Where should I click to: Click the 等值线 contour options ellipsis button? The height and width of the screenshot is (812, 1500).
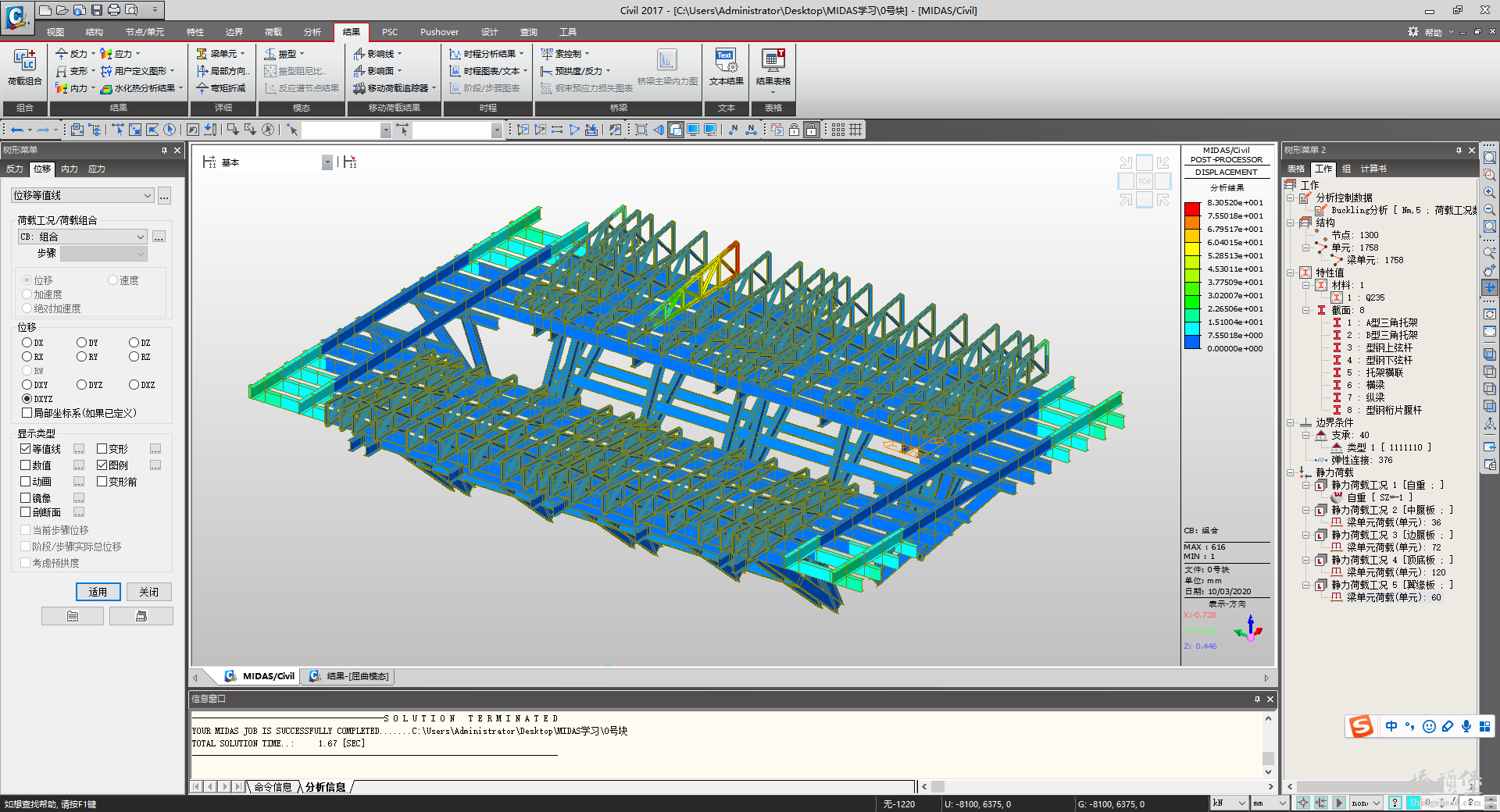pos(79,449)
